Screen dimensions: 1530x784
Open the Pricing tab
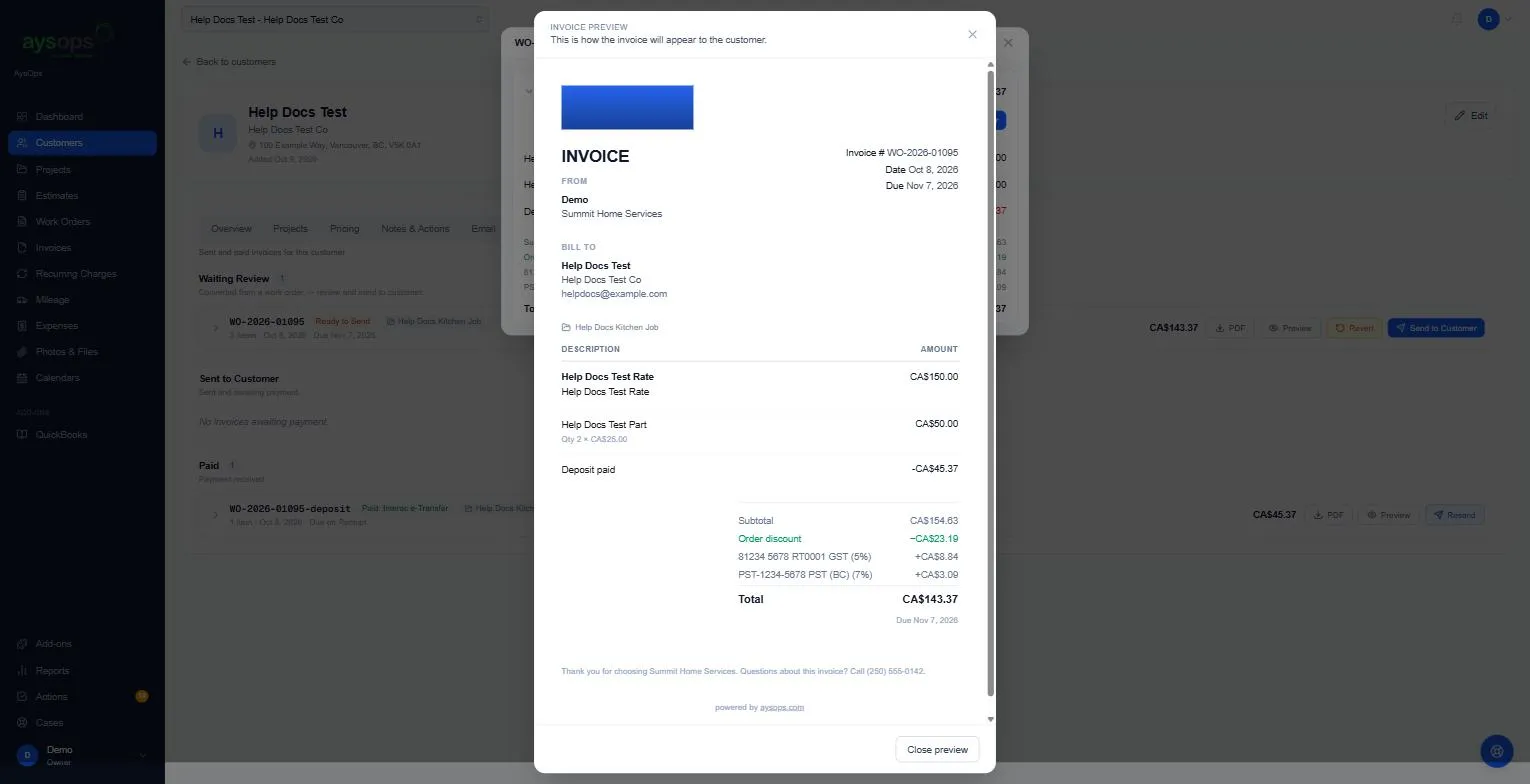[x=344, y=229]
